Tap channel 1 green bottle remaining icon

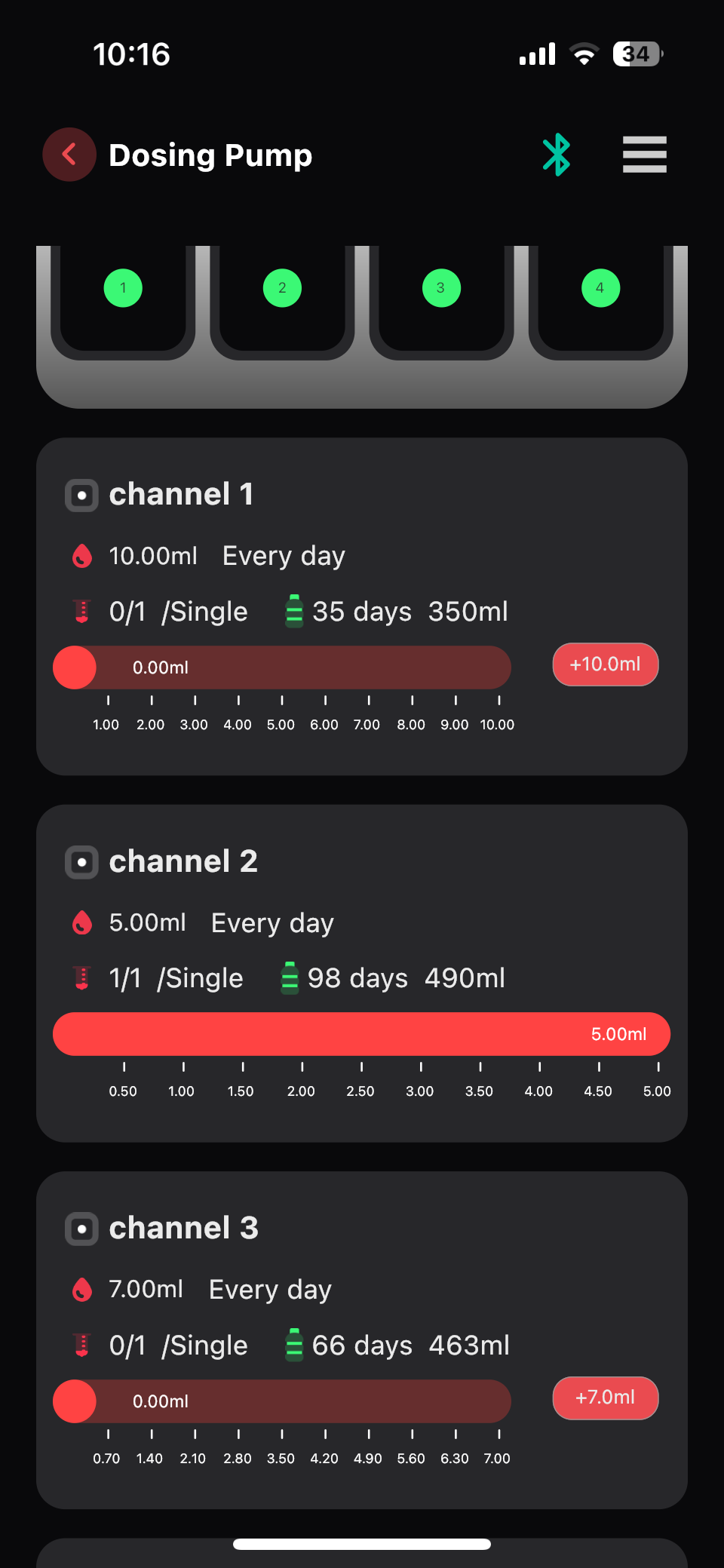[x=294, y=611]
